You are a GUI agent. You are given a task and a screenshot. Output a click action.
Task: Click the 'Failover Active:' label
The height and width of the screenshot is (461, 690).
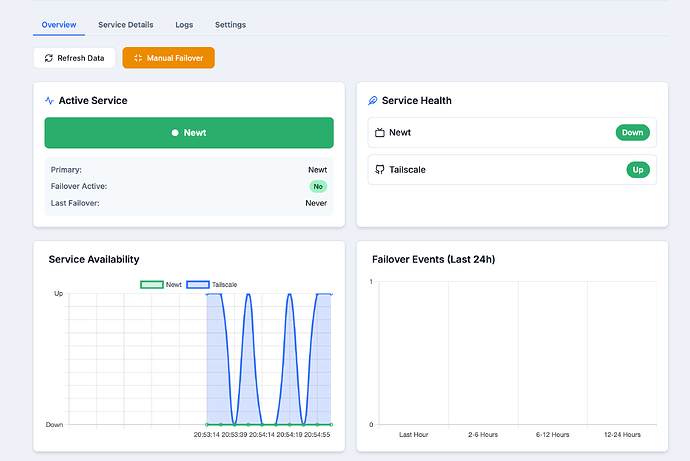79,187
